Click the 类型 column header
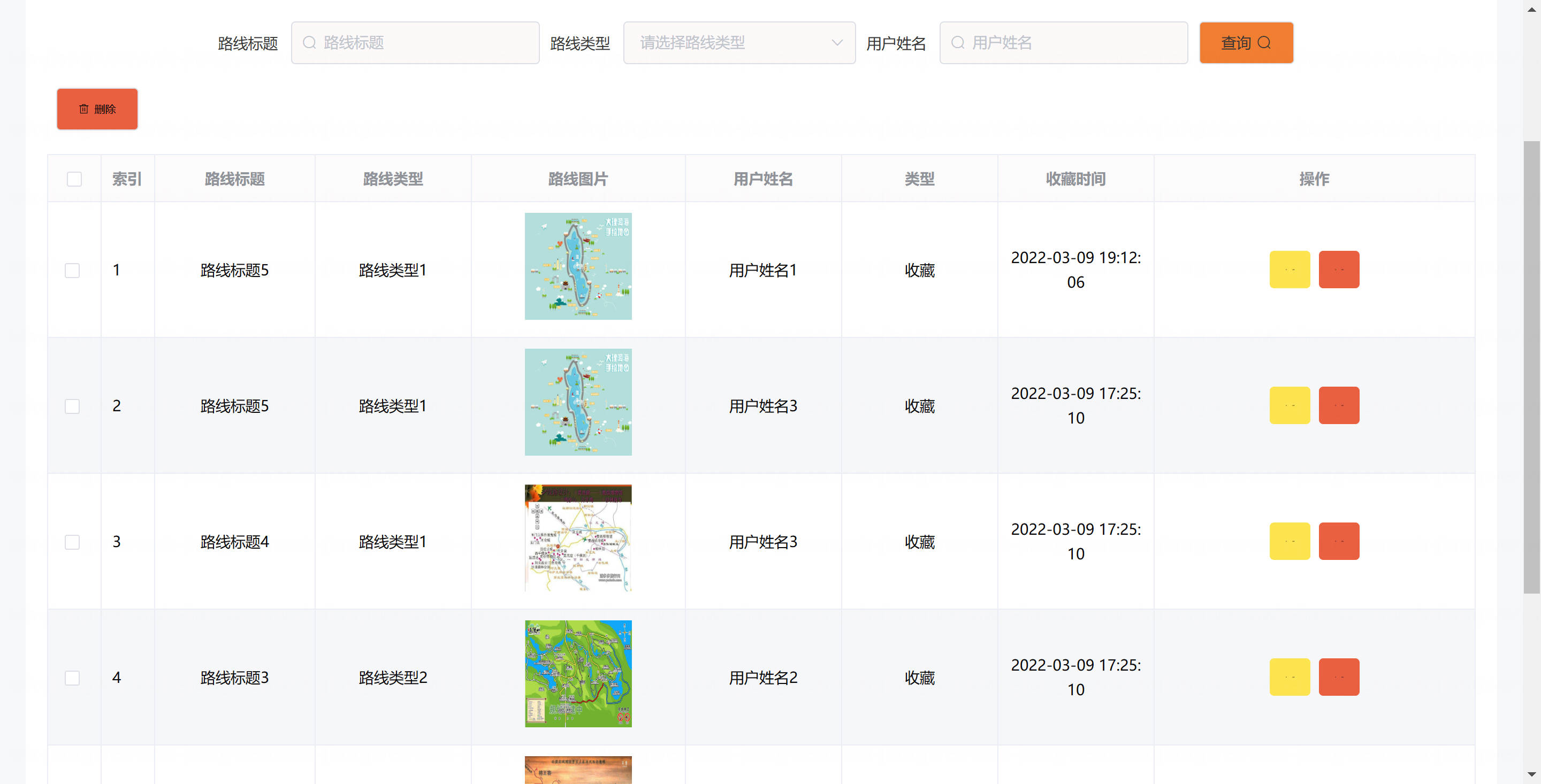 (x=919, y=179)
